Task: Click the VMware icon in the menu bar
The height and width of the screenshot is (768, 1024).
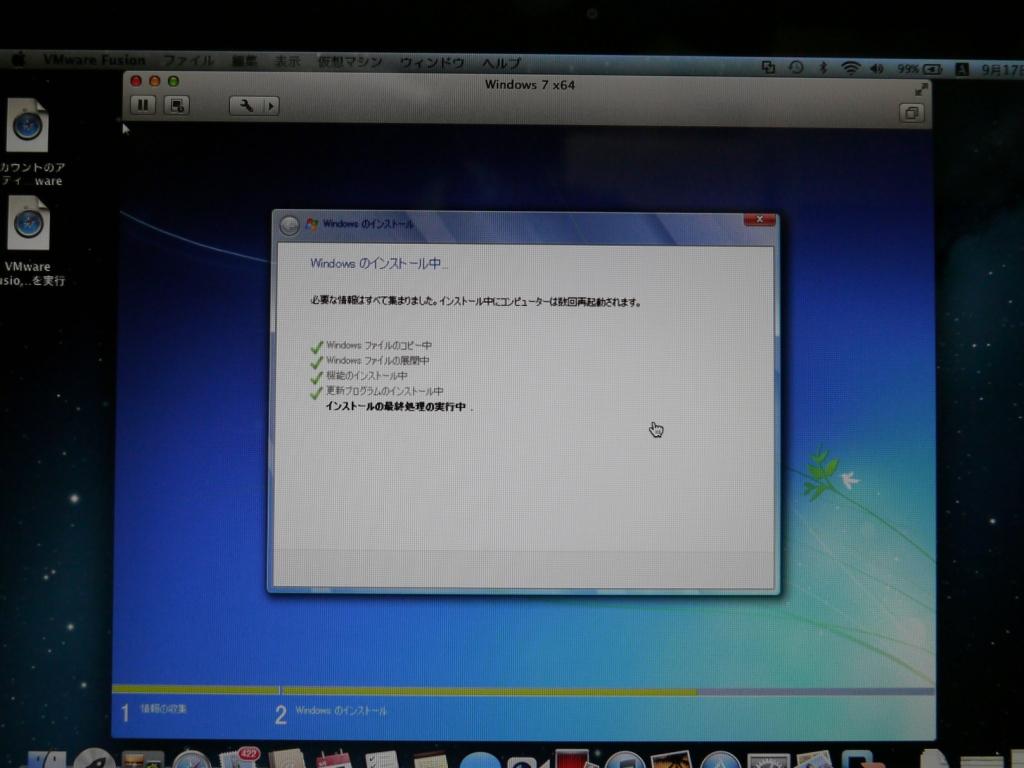Action: [768, 67]
